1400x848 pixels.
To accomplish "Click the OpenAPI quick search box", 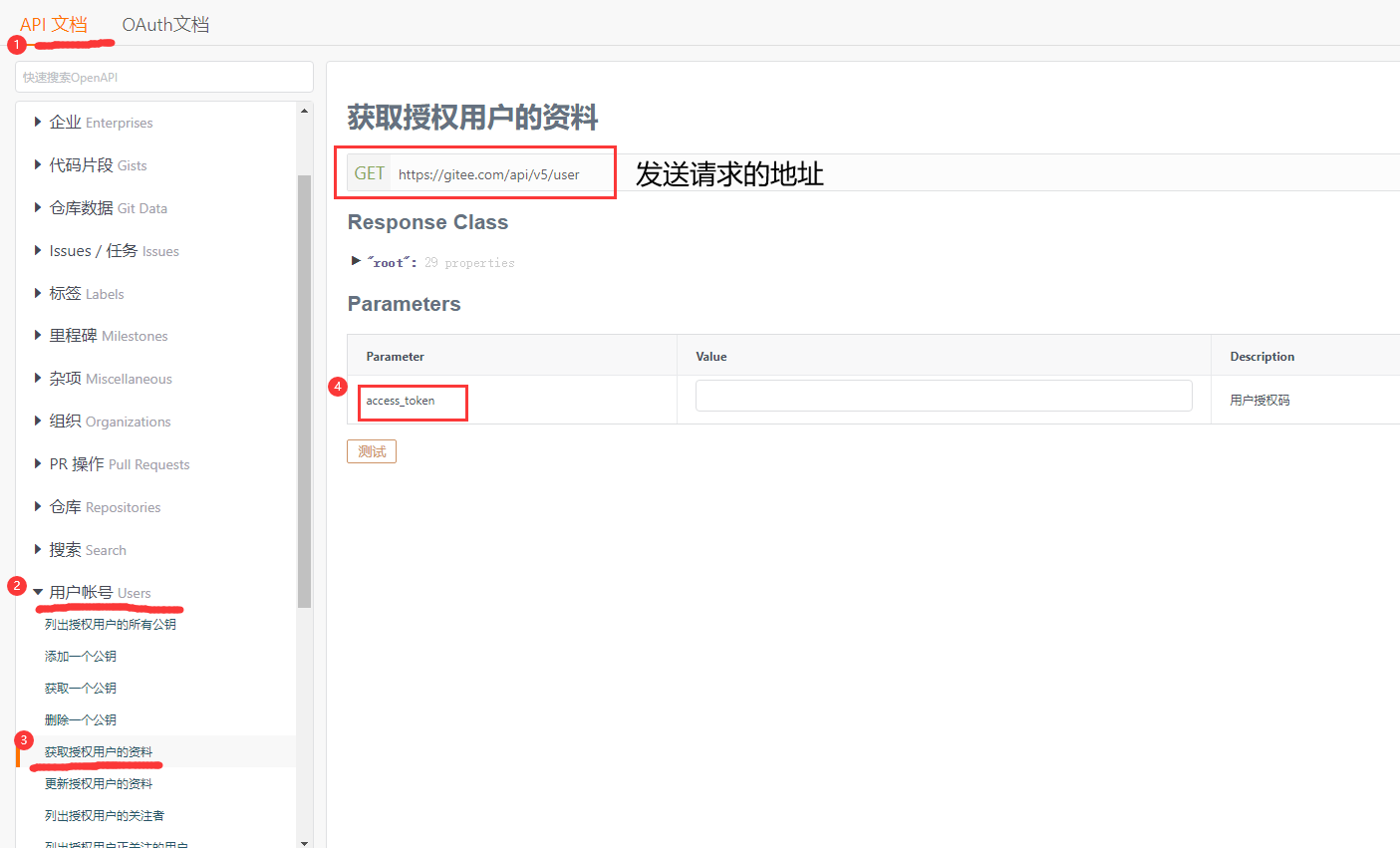I will (163, 76).
